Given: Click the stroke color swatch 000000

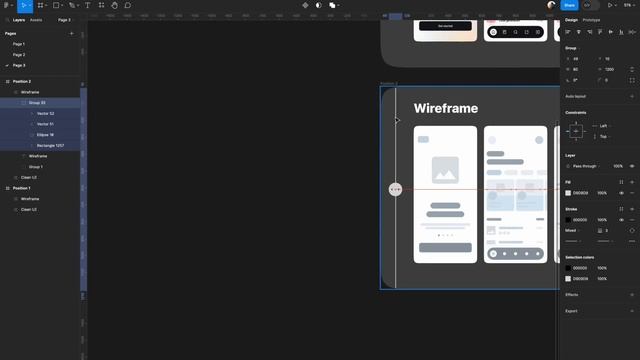Looking at the screenshot, I should coord(568,220).
